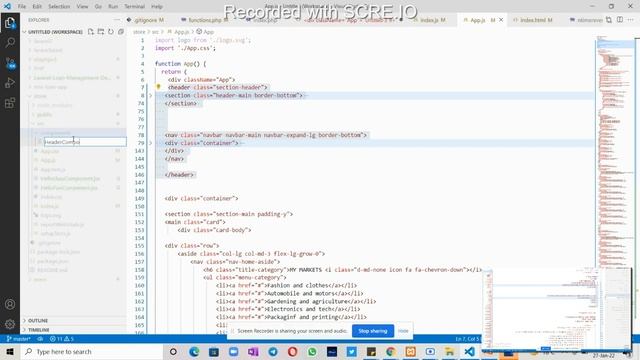Open the Open Changes icon in editor toolbar
Screen dimensions: 640x360
point(609,20)
